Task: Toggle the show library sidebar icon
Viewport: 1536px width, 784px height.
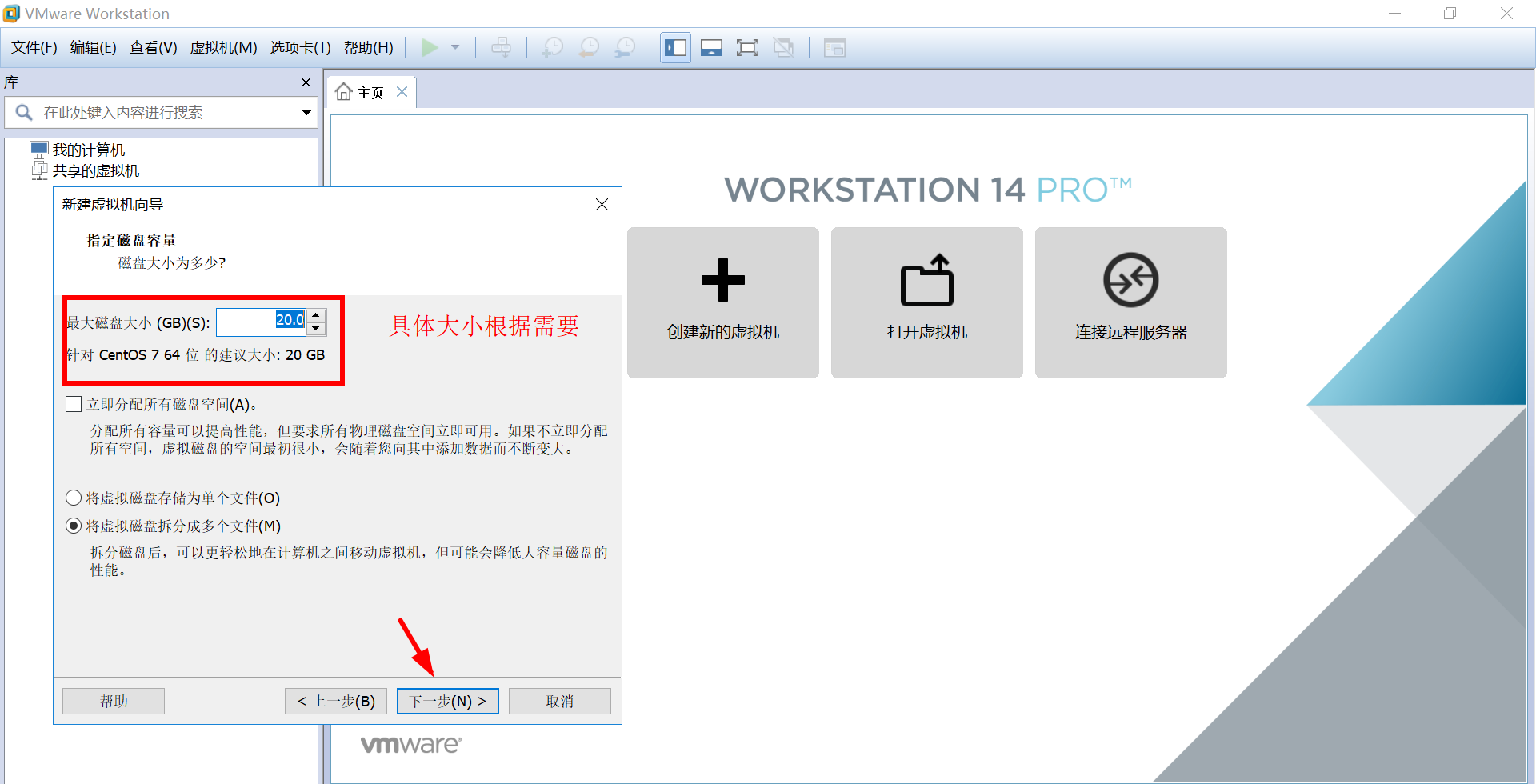Action: (675, 48)
